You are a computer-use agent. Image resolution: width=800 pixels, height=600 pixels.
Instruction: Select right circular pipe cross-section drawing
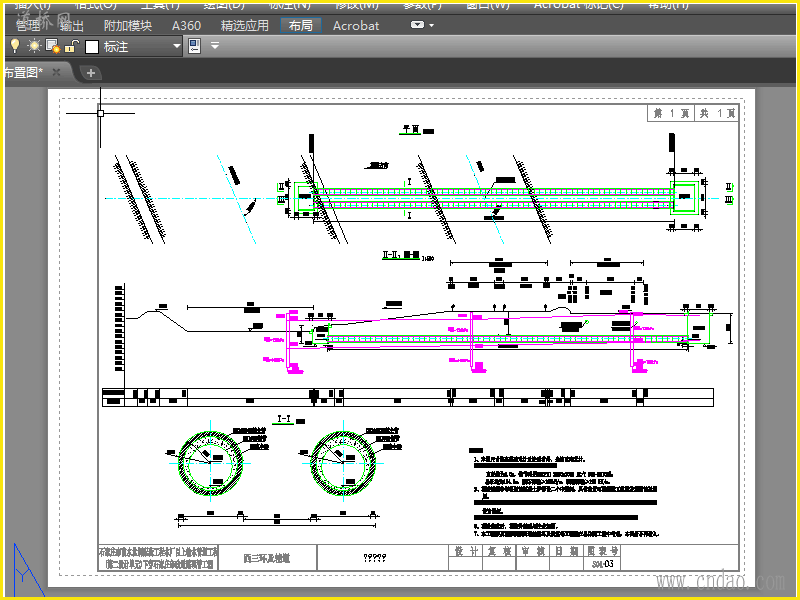click(x=343, y=463)
